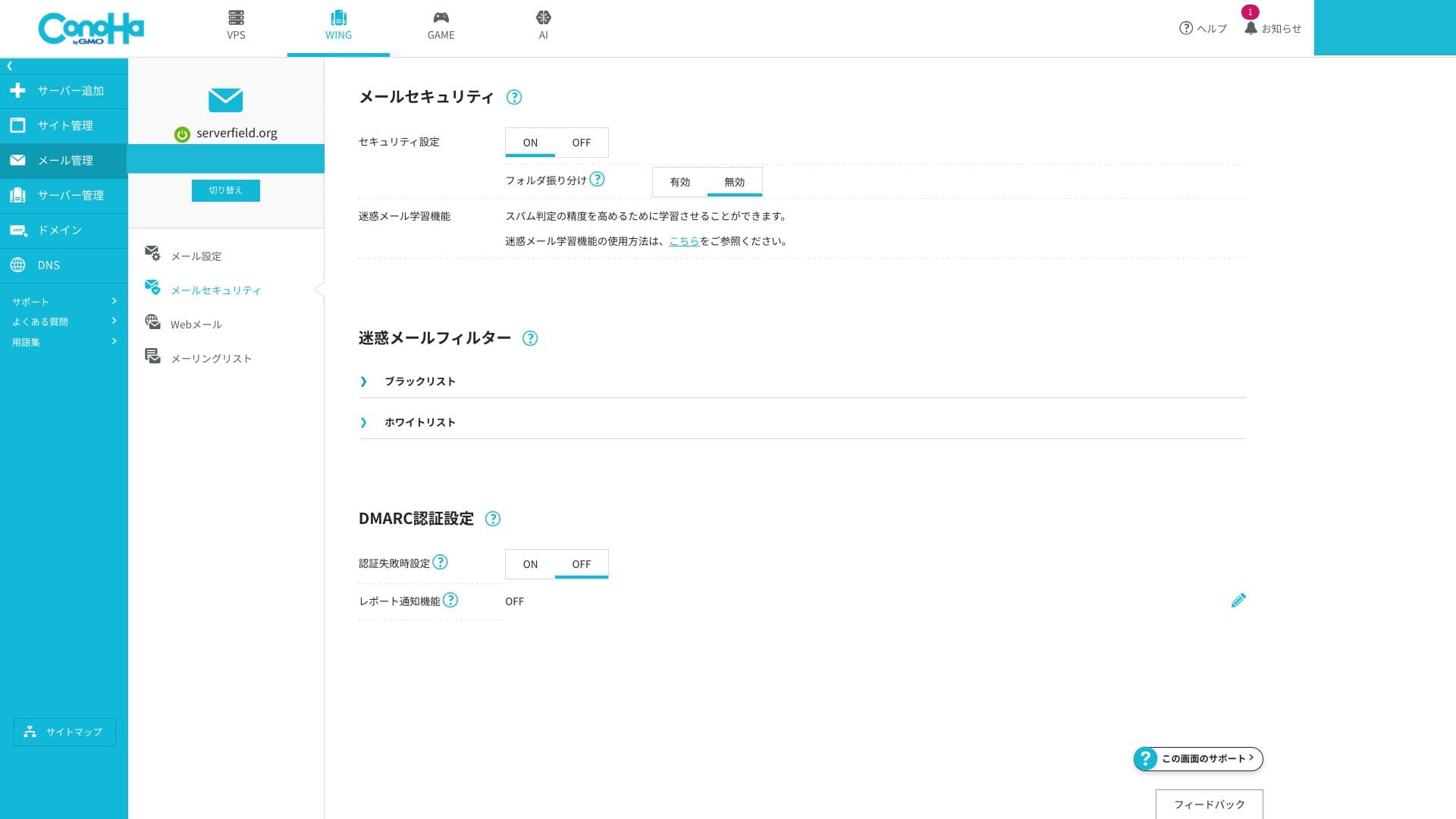Expand the ブラックリスト section
Viewport: 1456px width, 819px height.
click(419, 381)
